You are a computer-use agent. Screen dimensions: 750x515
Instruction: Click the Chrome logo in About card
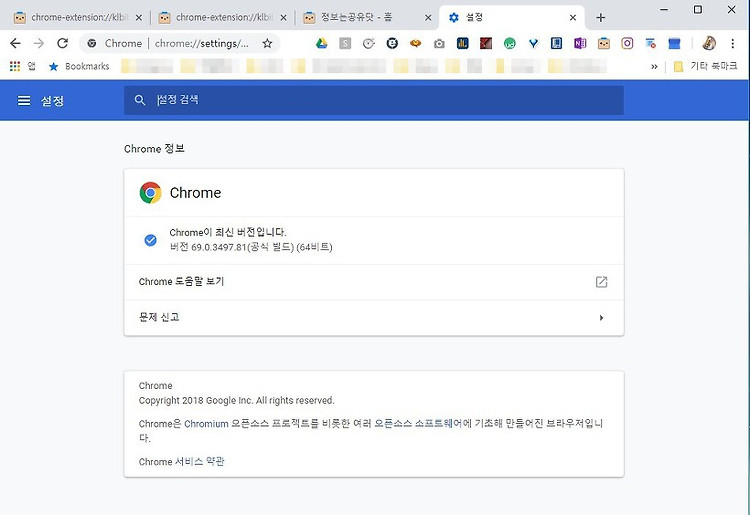pos(150,193)
